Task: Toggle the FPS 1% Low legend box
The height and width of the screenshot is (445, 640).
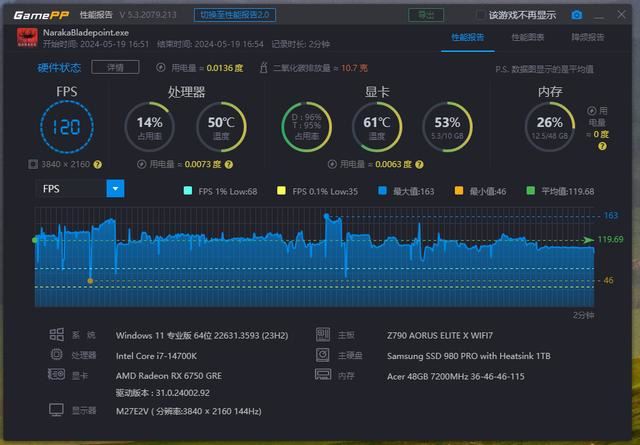Action: click(x=188, y=190)
